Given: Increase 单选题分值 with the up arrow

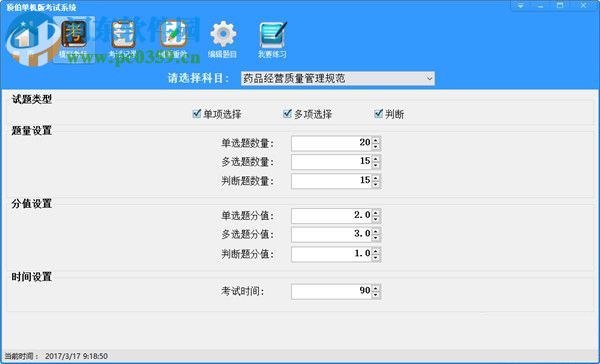Looking at the screenshot, I should tap(376, 213).
